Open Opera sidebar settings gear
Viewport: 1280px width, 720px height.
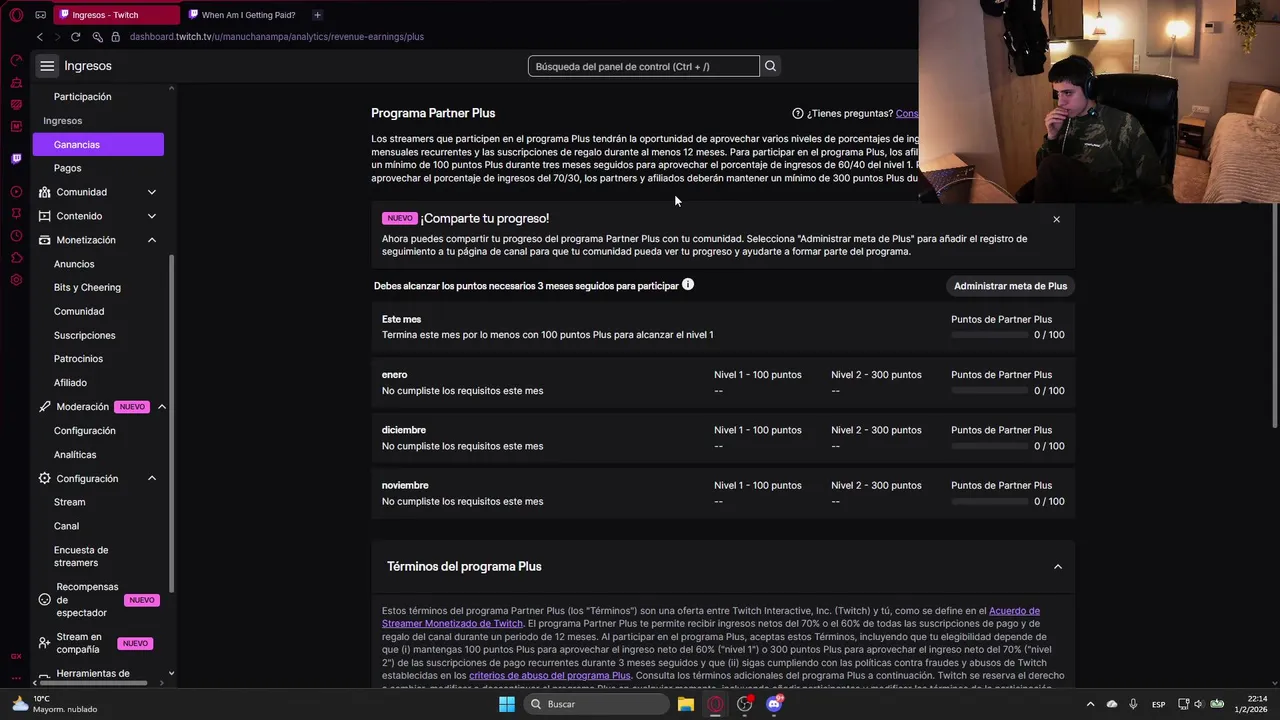point(16,280)
